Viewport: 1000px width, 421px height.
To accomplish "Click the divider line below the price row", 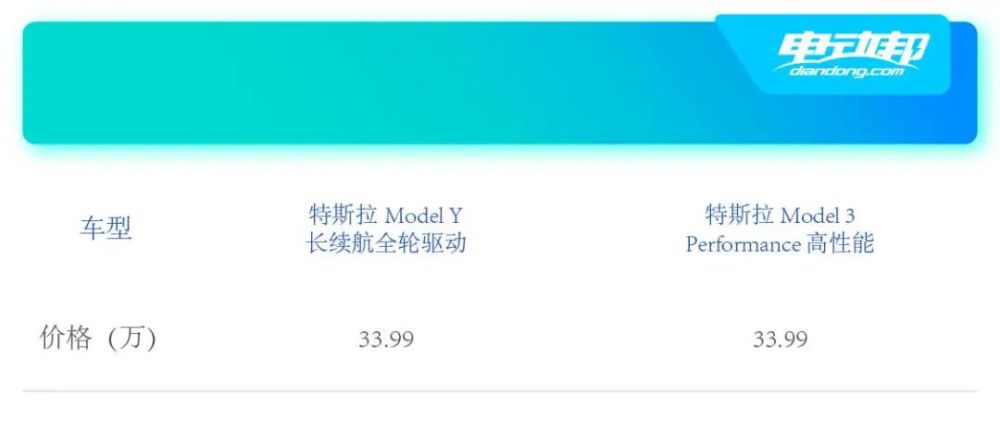I will pyautogui.click(x=500, y=391).
